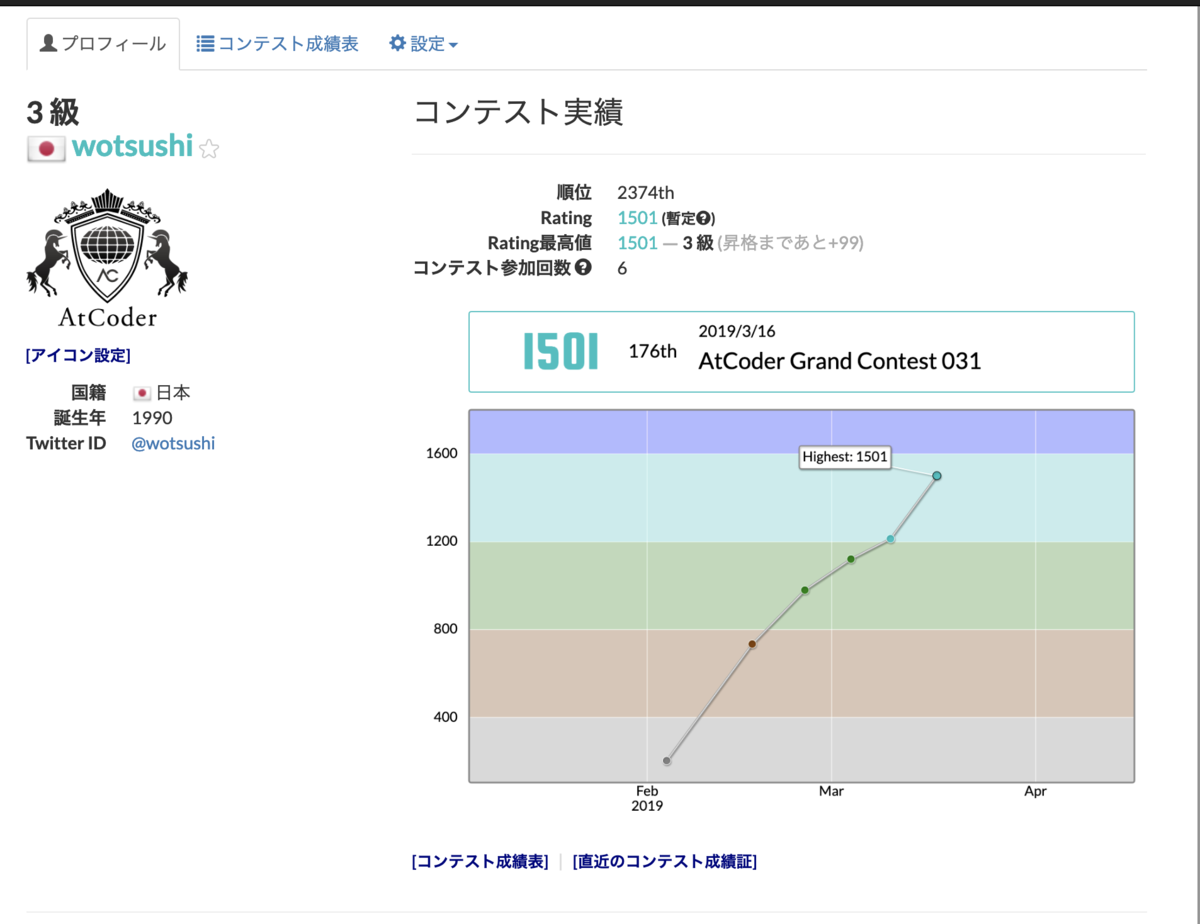Click the question mark icon beside 暫定
This screenshot has height=924, width=1200.
(704, 218)
